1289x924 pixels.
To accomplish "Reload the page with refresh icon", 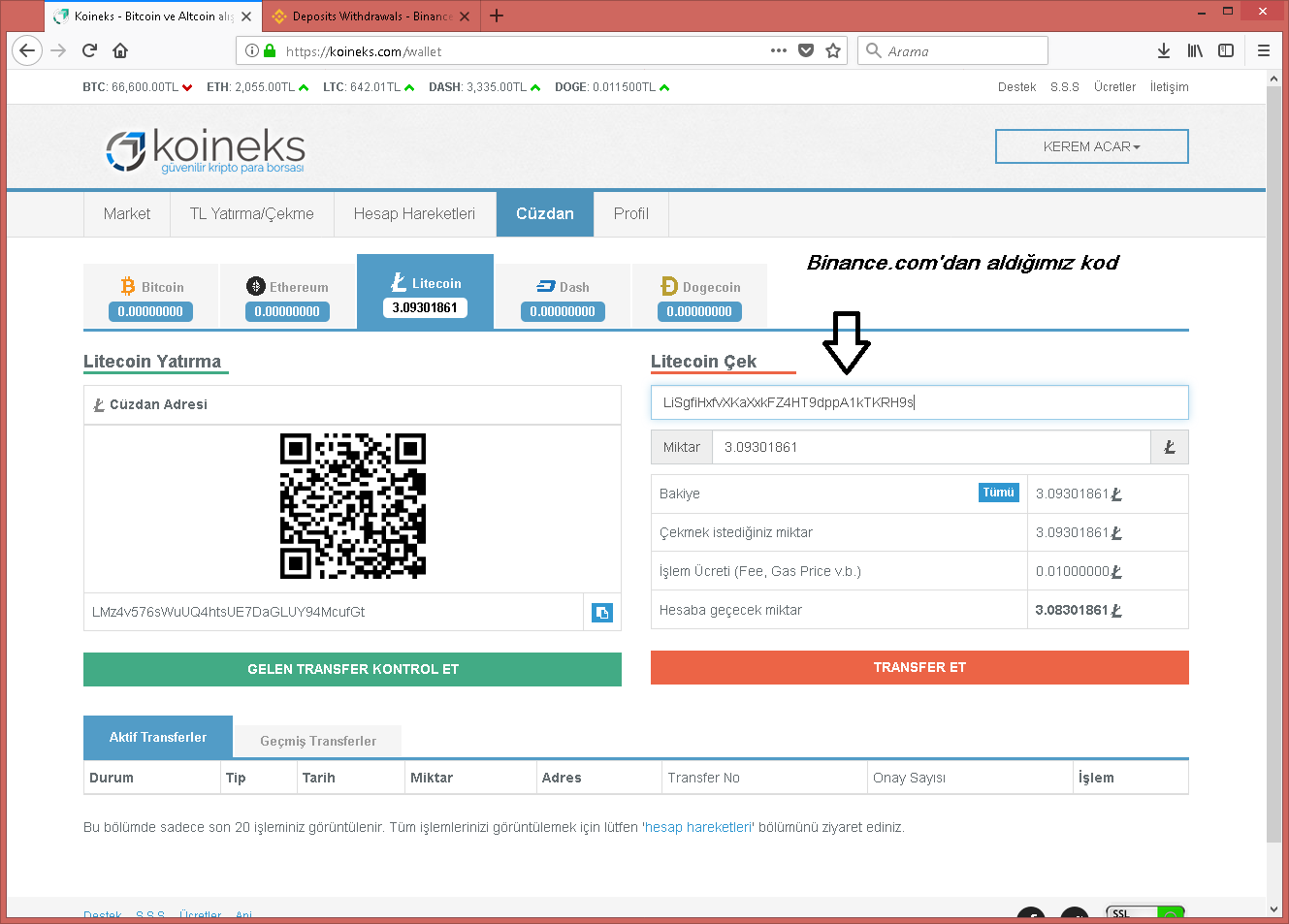I will (x=89, y=50).
